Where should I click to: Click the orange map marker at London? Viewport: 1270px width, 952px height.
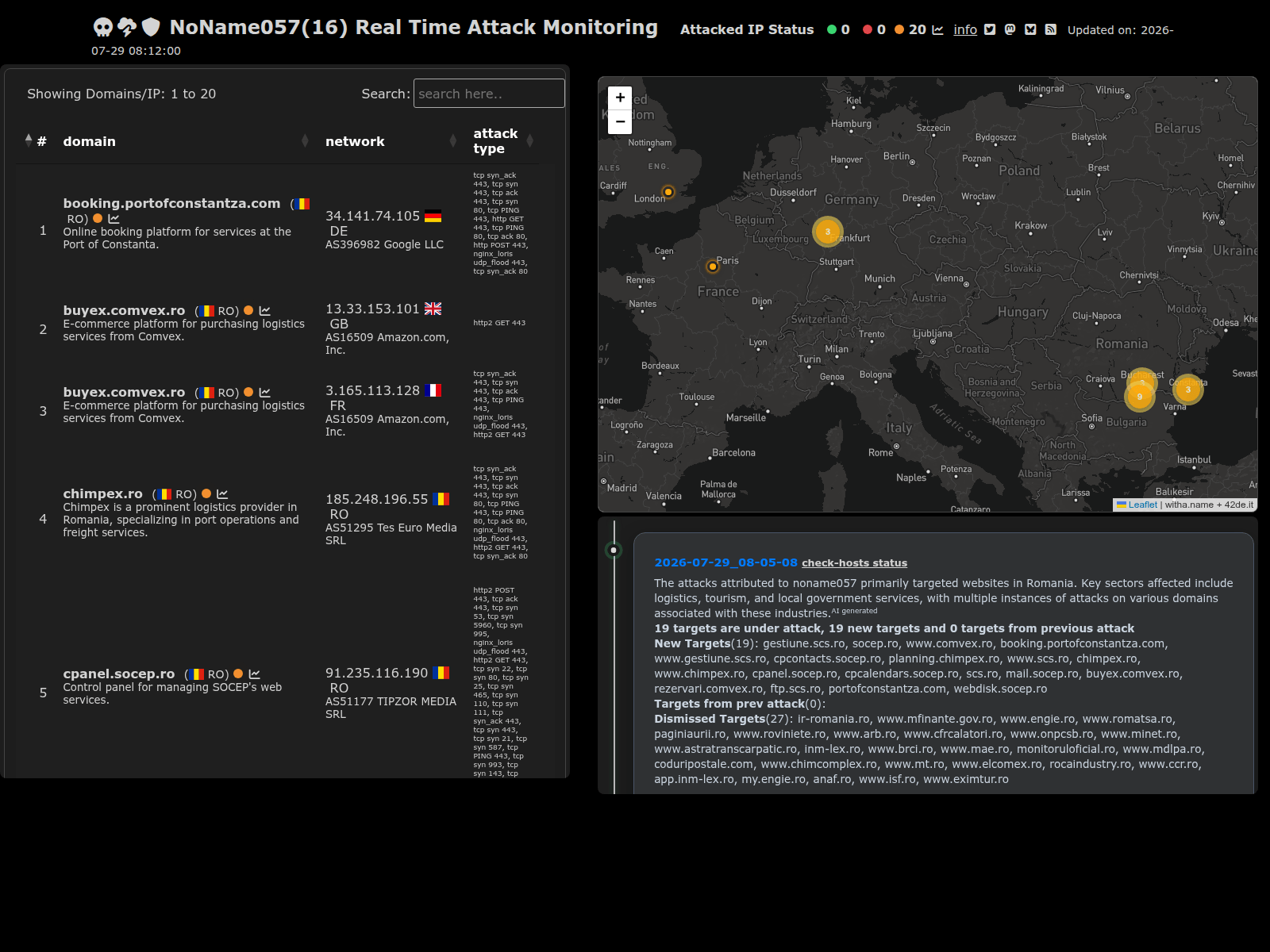point(668,192)
